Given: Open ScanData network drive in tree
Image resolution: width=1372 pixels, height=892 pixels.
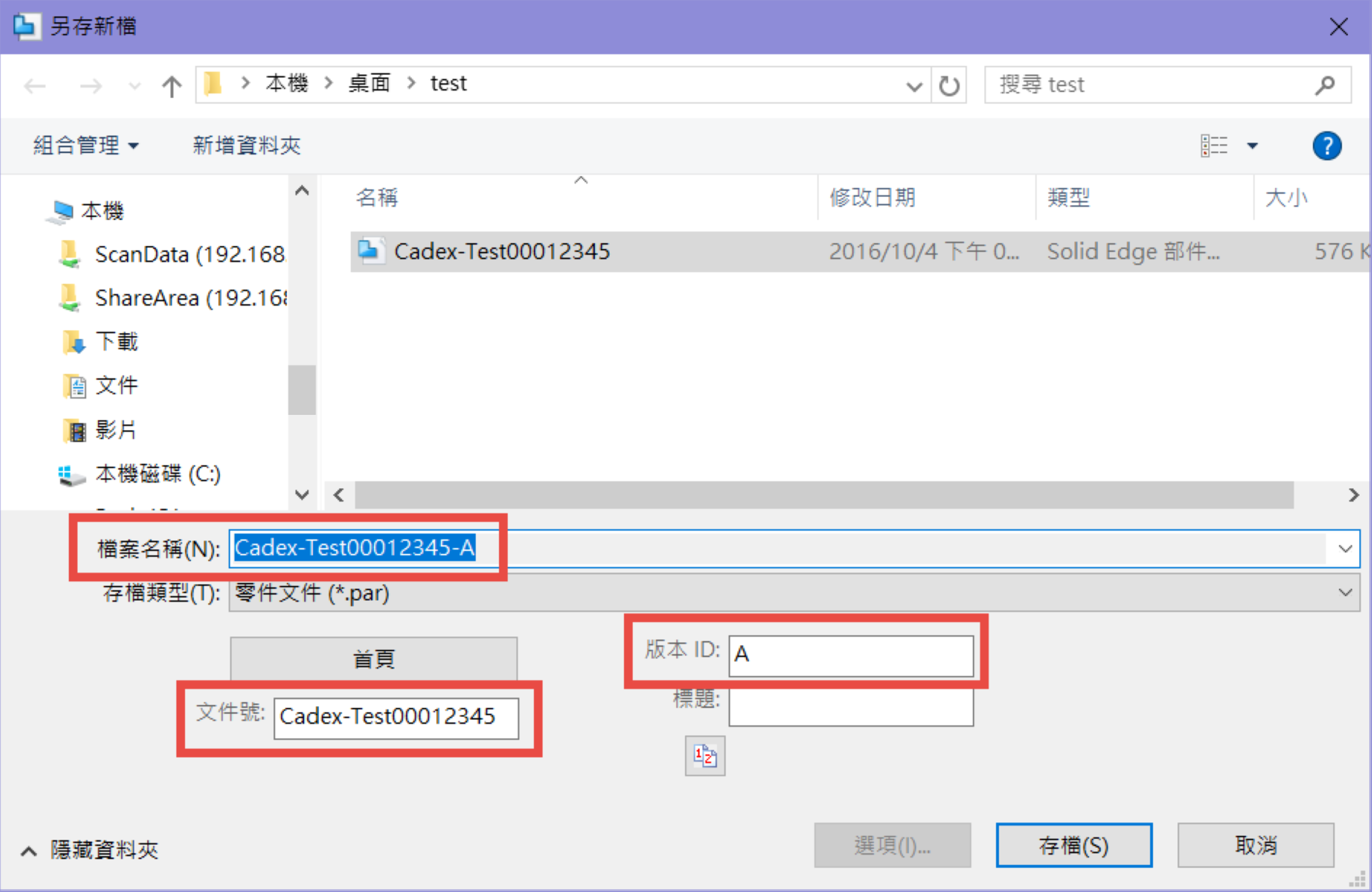Looking at the screenshot, I should (172, 255).
